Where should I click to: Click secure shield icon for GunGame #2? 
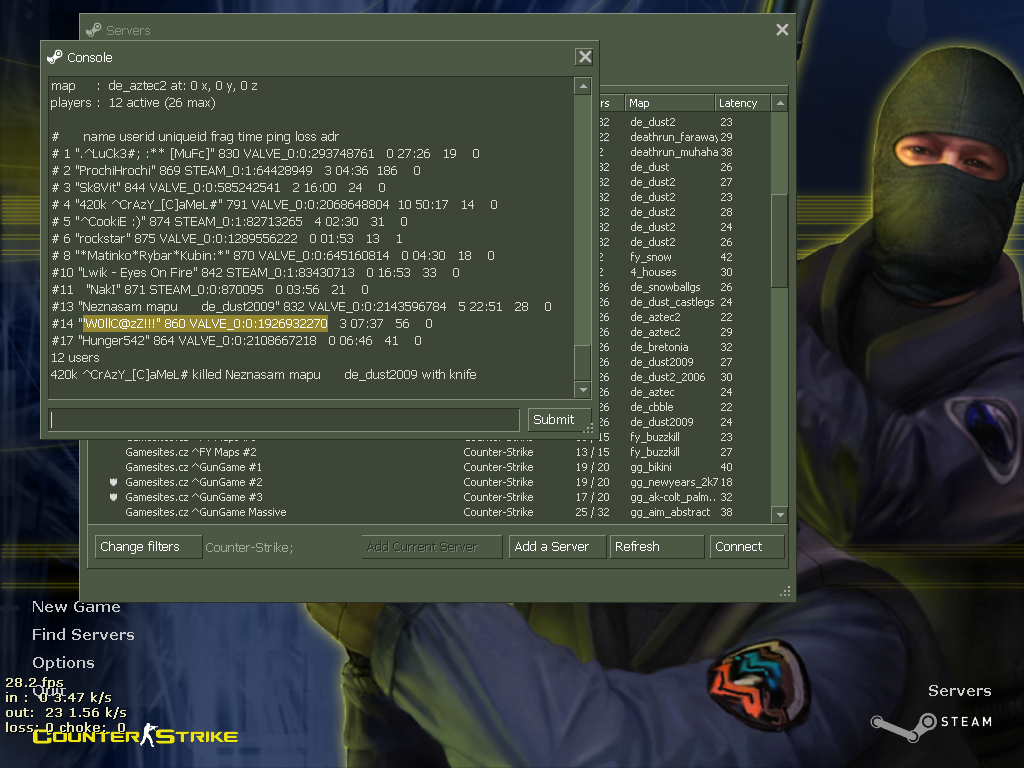pyautogui.click(x=114, y=482)
